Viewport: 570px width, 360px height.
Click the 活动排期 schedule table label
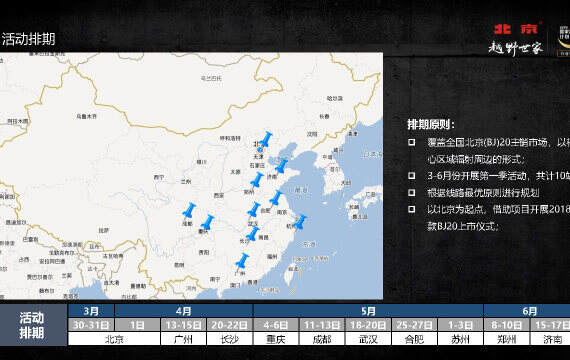pos(32,325)
